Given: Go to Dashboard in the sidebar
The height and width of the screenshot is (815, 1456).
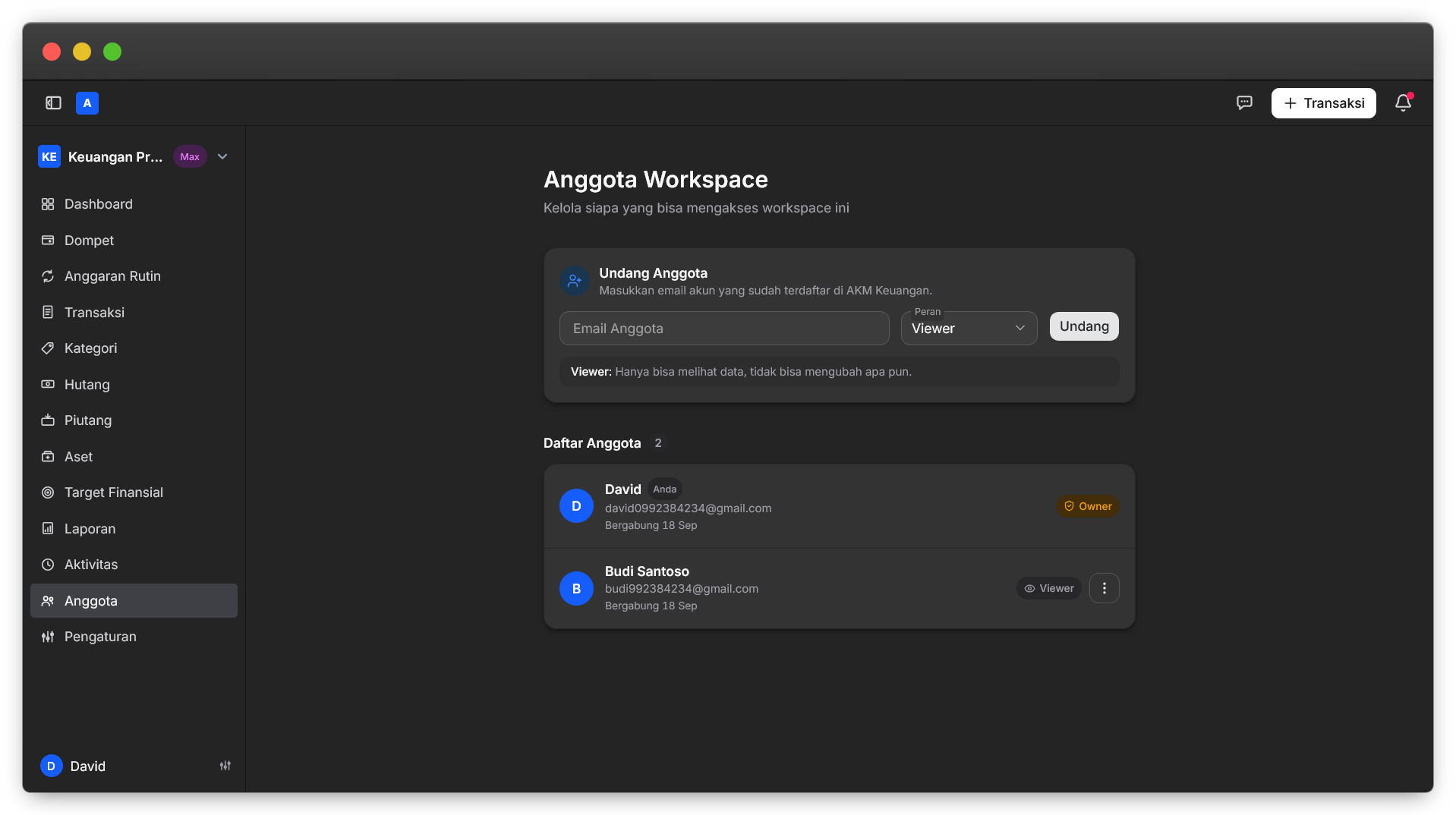Looking at the screenshot, I should [x=134, y=204].
